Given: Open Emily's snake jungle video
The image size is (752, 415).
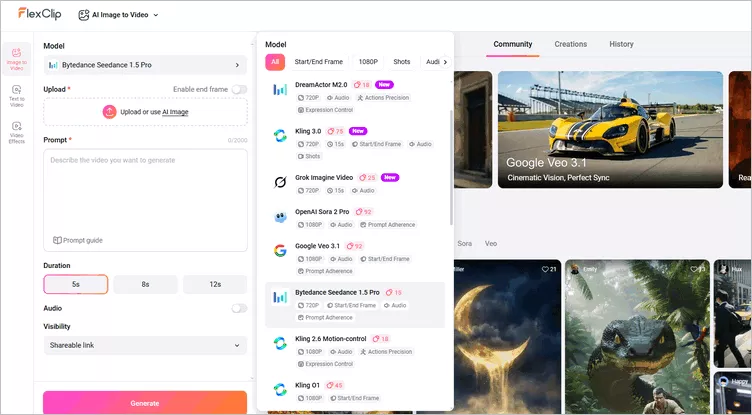Looking at the screenshot, I should 637,336.
